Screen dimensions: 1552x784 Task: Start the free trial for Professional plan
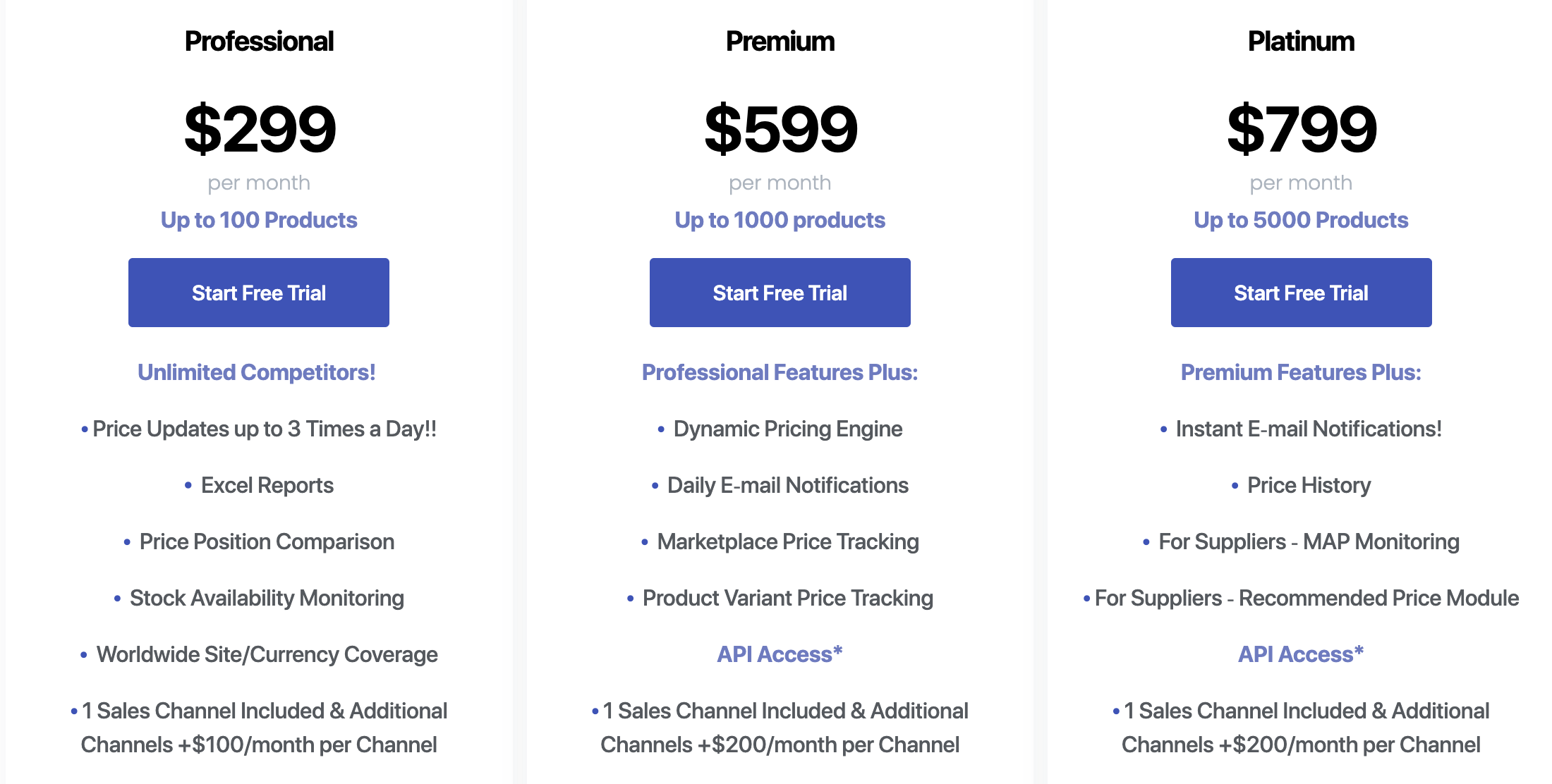click(259, 293)
